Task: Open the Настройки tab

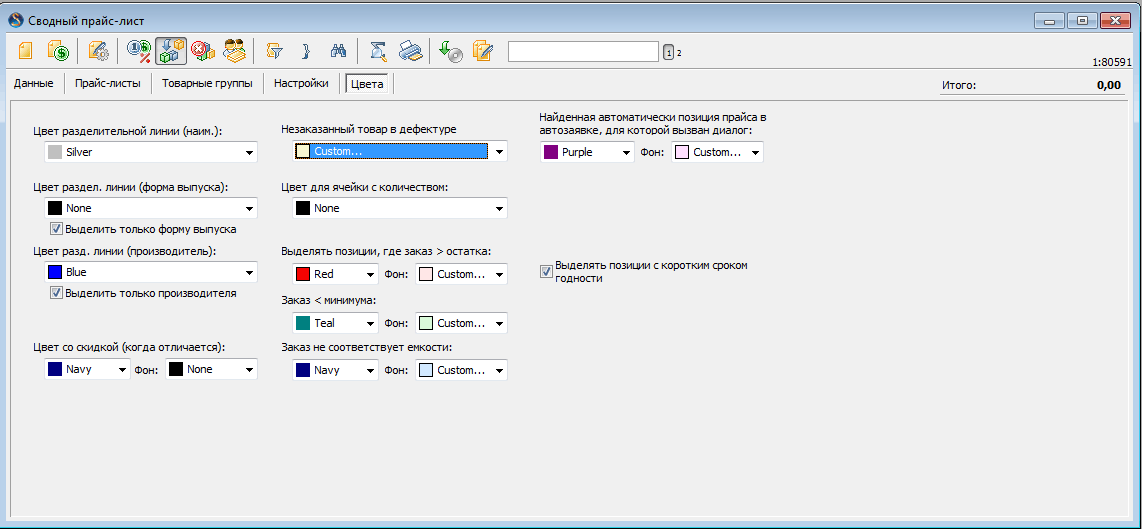Action: point(301,84)
